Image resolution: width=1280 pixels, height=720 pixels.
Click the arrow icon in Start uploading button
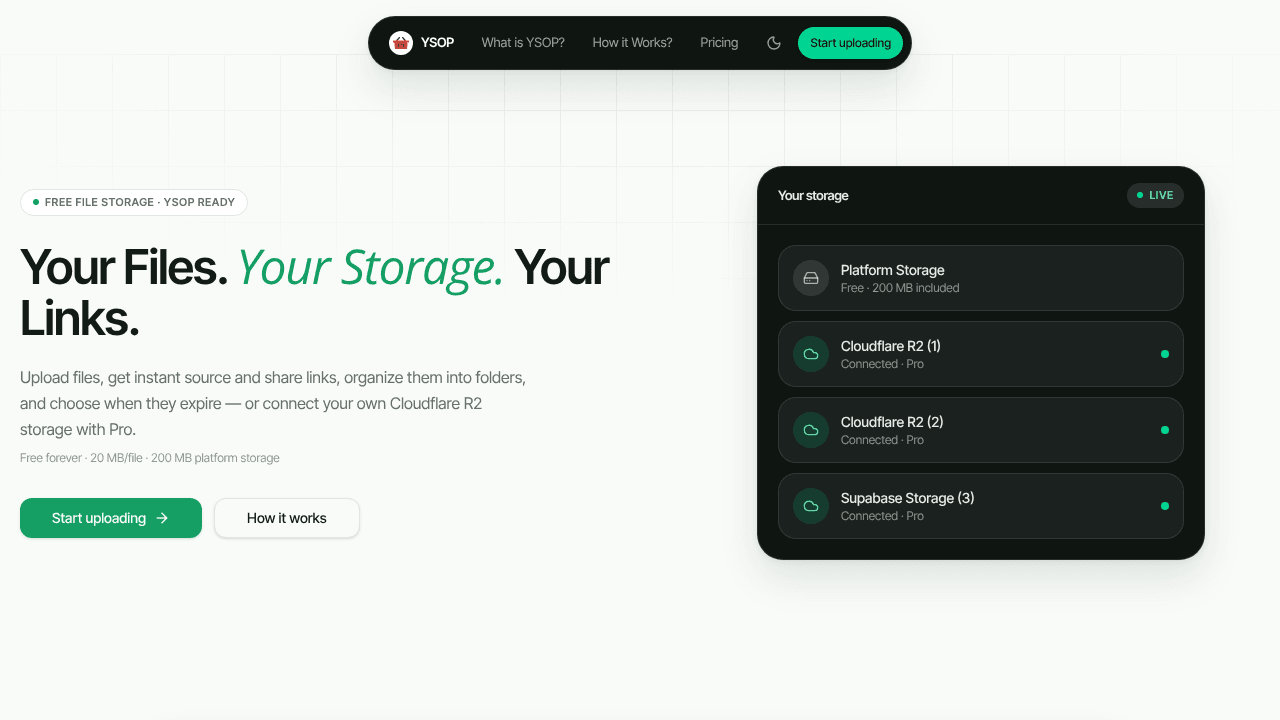pos(162,518)
